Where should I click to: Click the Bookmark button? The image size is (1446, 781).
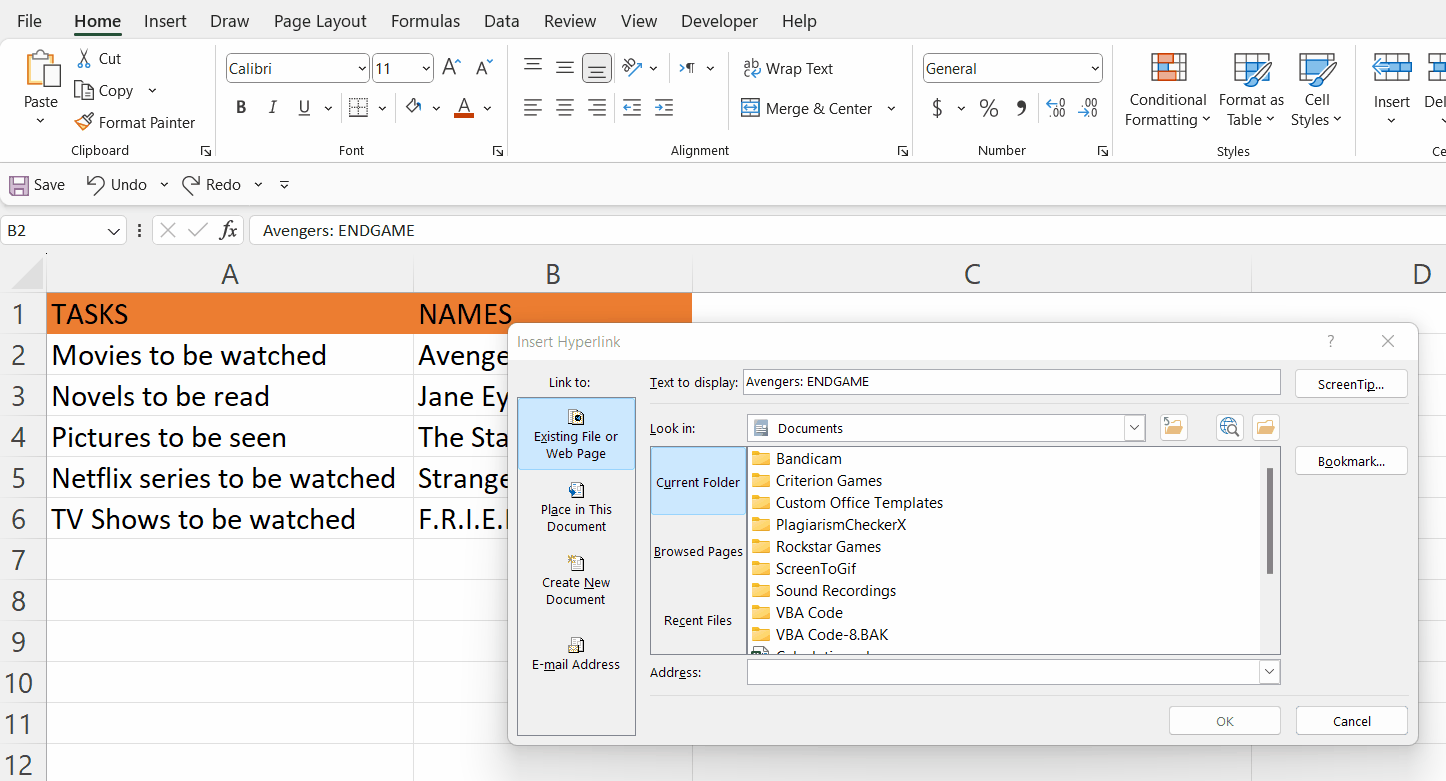[x=1351, y=460]
